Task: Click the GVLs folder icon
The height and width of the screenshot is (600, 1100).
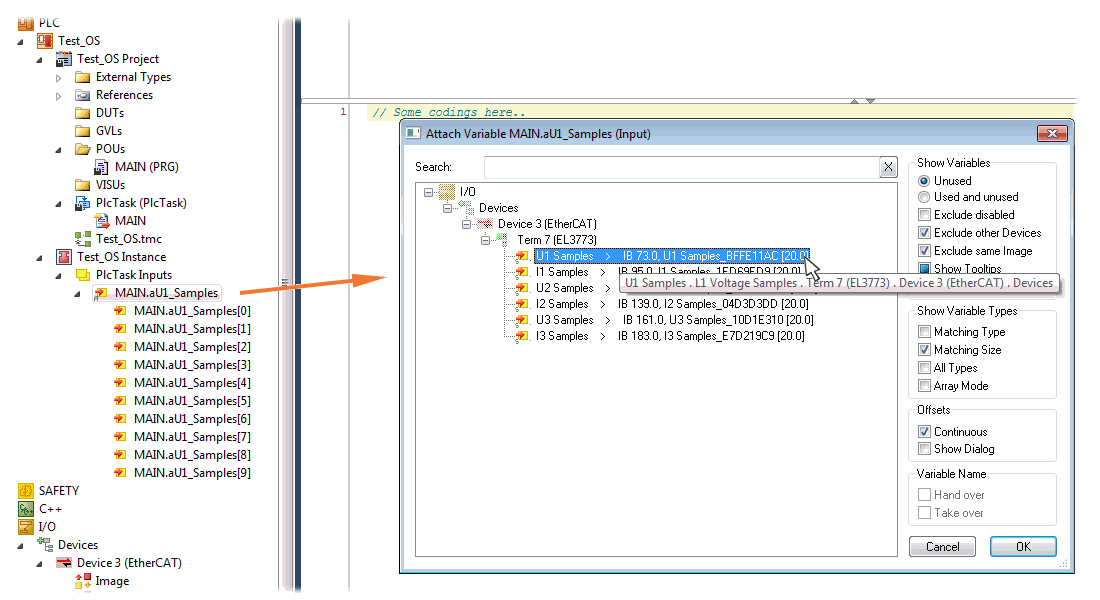Action: pos(83,131)
